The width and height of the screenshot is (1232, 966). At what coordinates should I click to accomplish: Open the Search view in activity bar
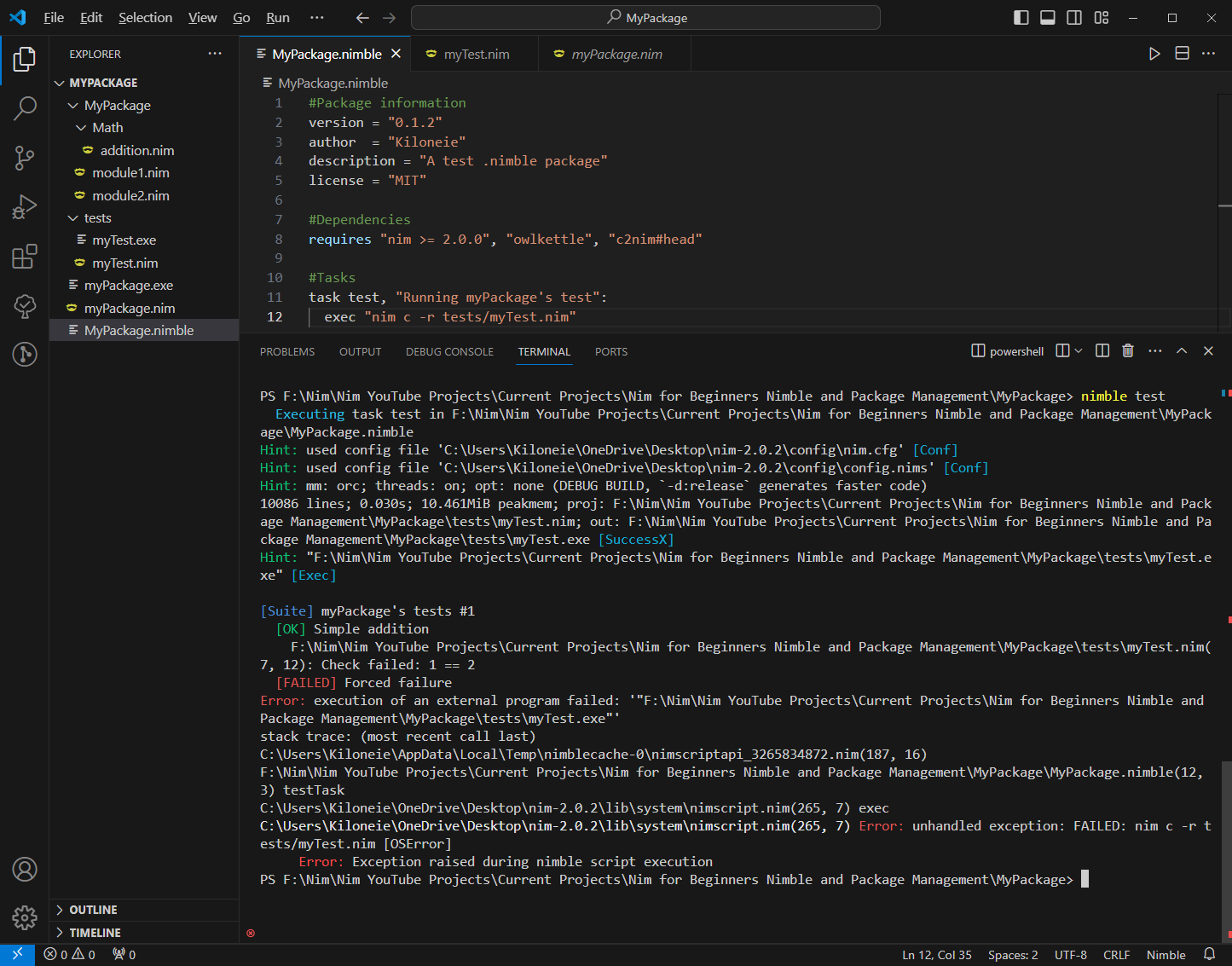(x=25, y=108)
